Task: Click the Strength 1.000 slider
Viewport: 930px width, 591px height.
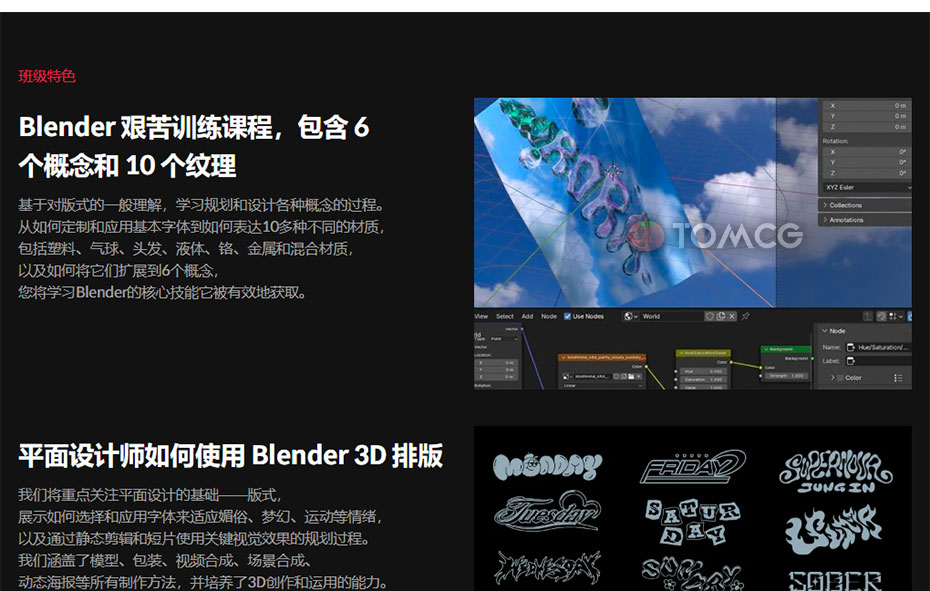Action: pos(786,376)
